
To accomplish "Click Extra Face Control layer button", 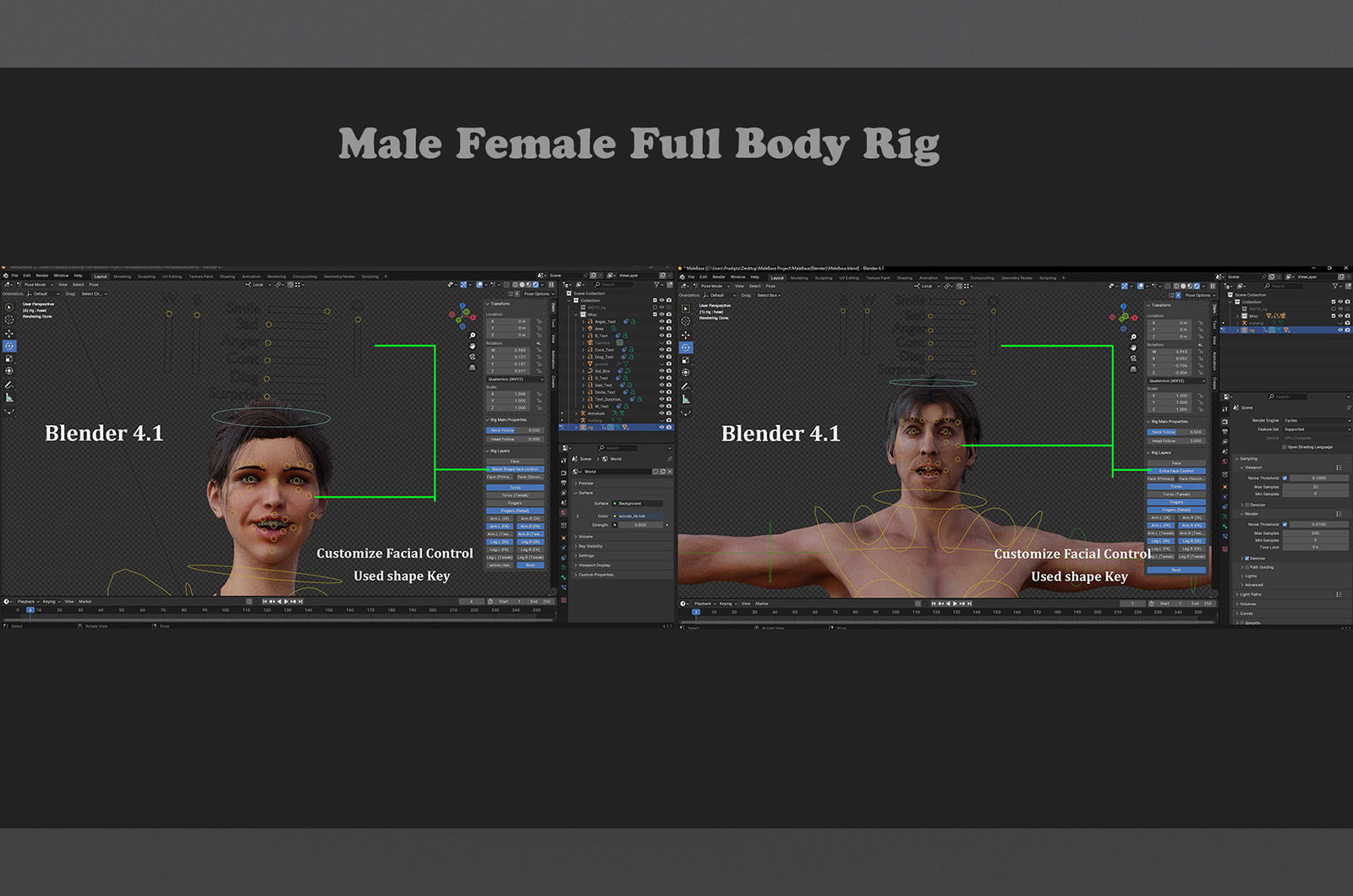I will pyautogui.click(x=1176, y=471).
